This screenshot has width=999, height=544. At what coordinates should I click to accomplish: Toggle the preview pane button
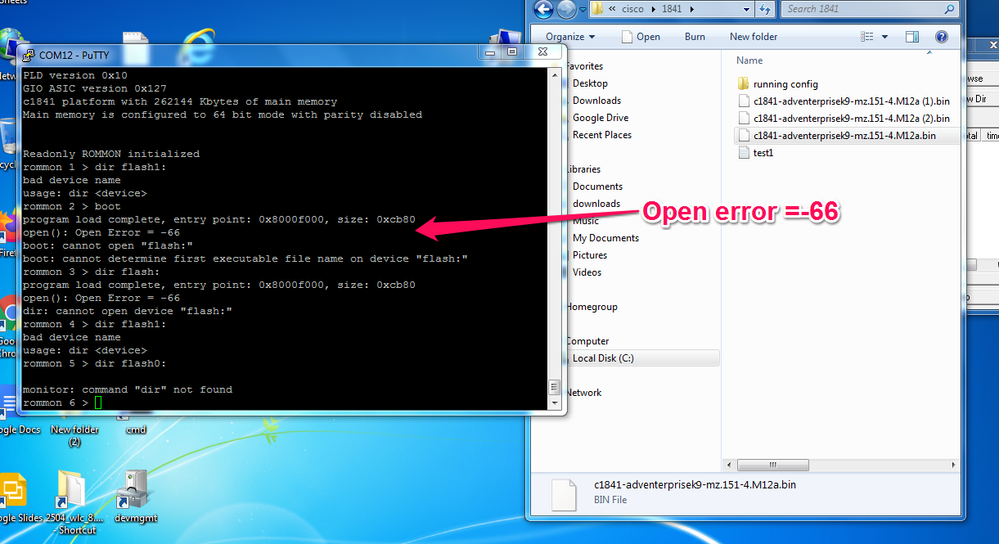(x=912, y=37)
